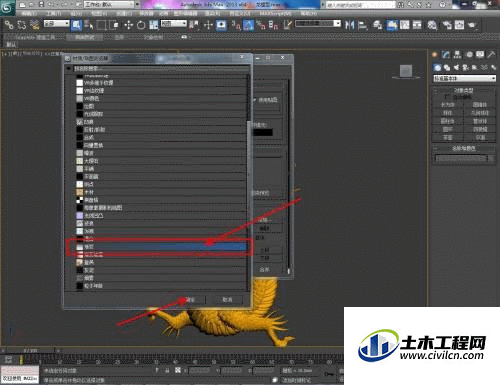This screenshot has height=385, width=500.
Task: Toggle Absolute/Offset transform mode
Action: (x=178, y=370)
